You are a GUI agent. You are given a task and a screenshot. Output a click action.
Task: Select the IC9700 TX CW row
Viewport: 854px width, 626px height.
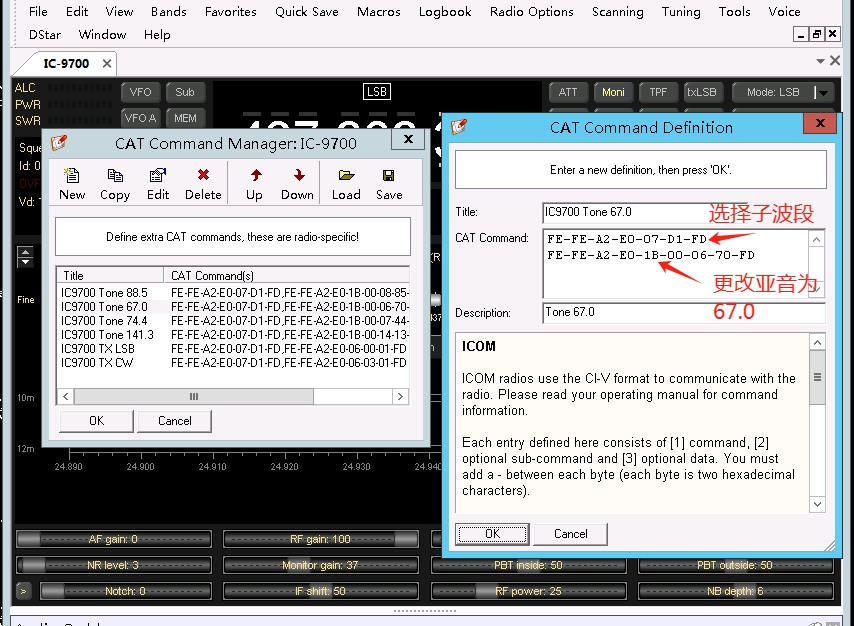point(233,363)
